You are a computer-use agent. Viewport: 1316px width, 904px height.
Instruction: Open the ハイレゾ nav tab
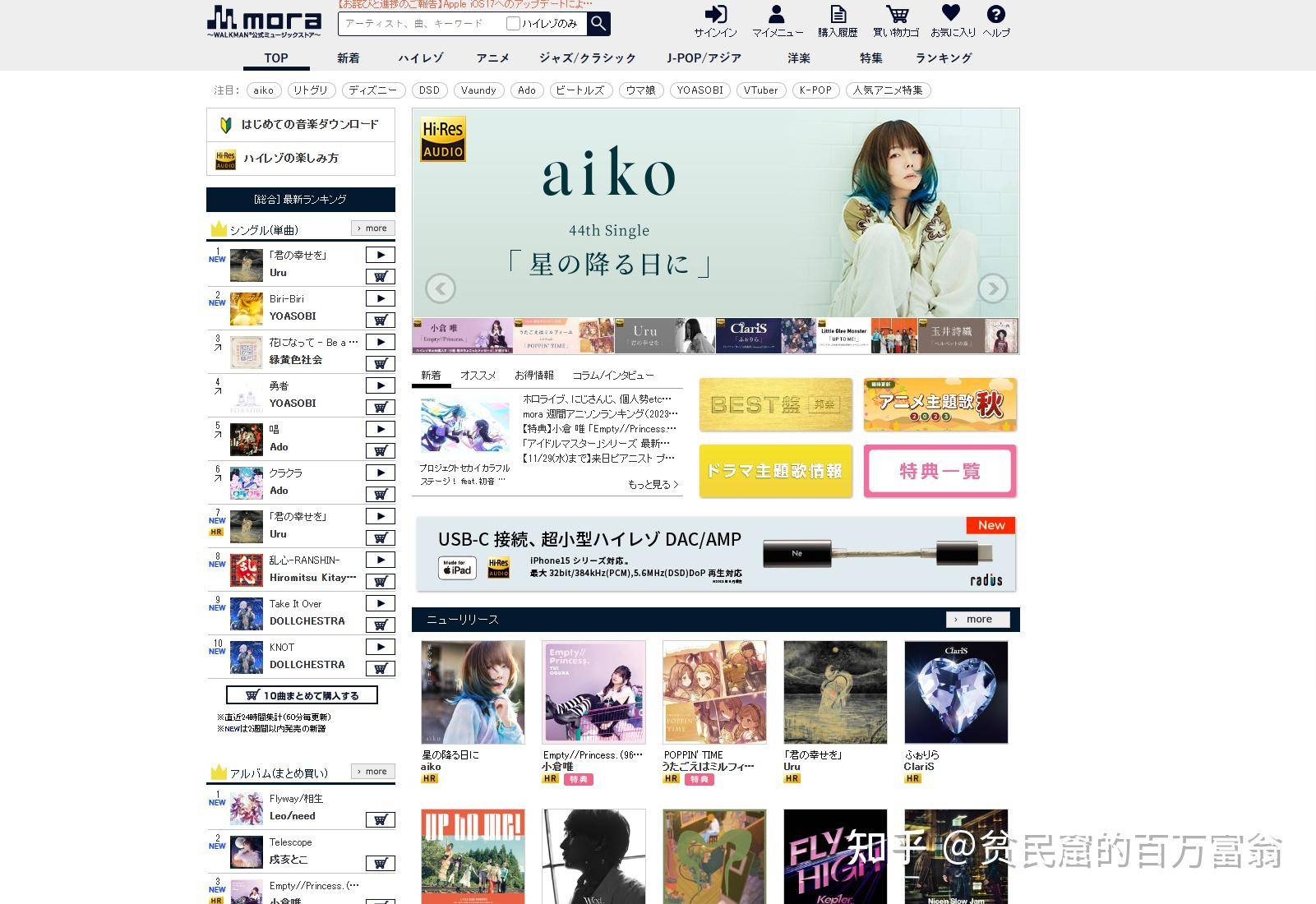421,58
